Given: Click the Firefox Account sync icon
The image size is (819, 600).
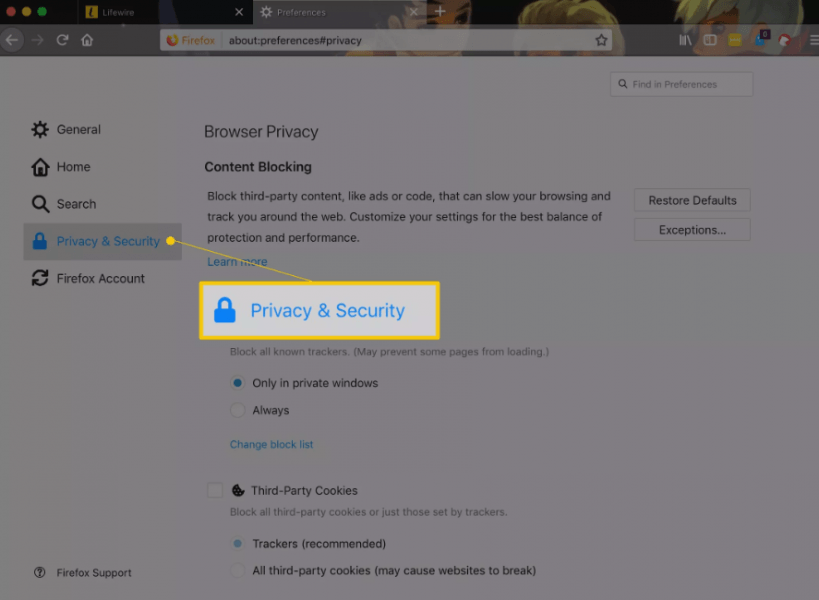Looking at the screenshot, I should [x=39, y=278].
